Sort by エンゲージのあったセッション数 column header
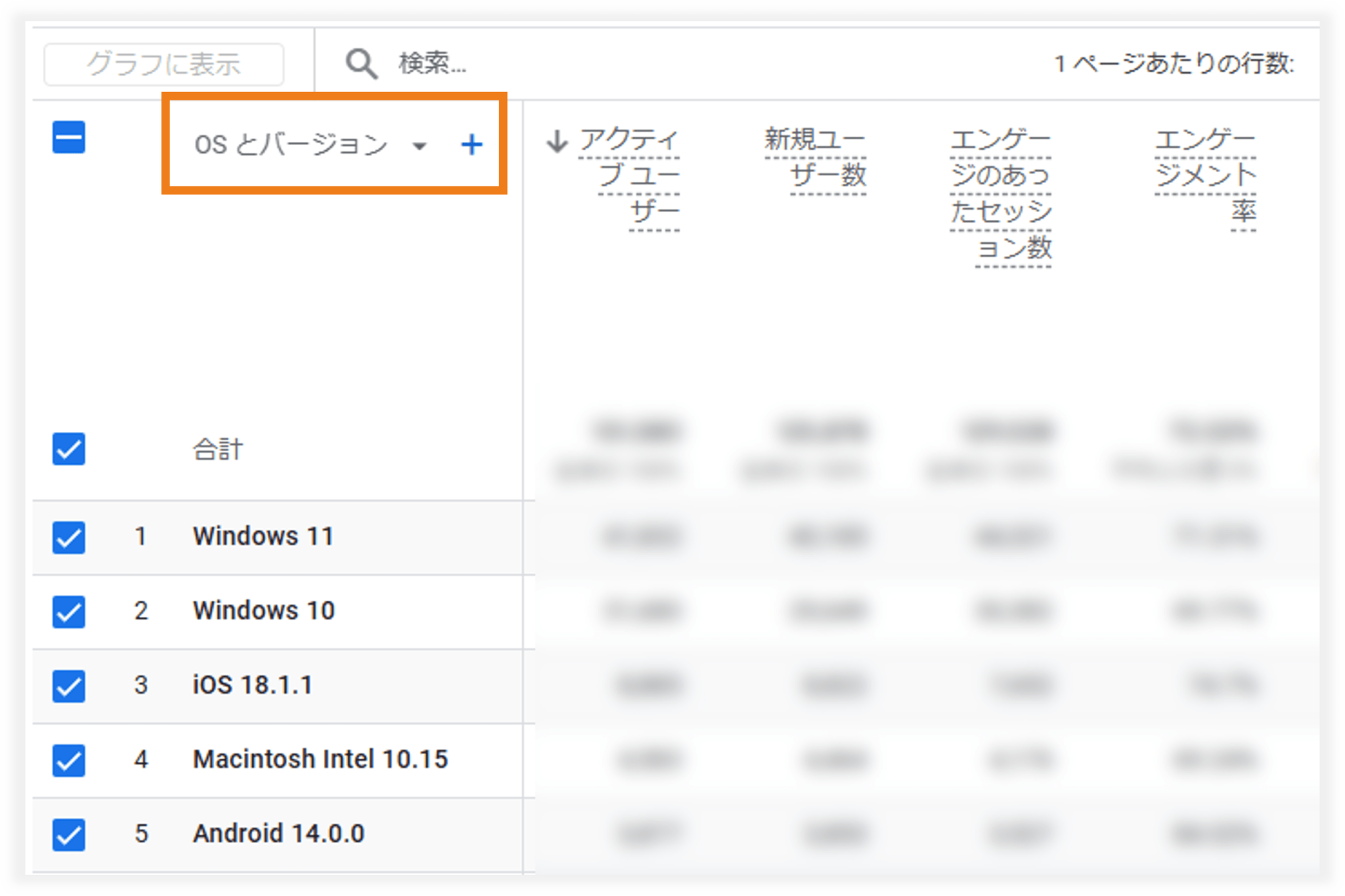 [x=1001, y=193]
